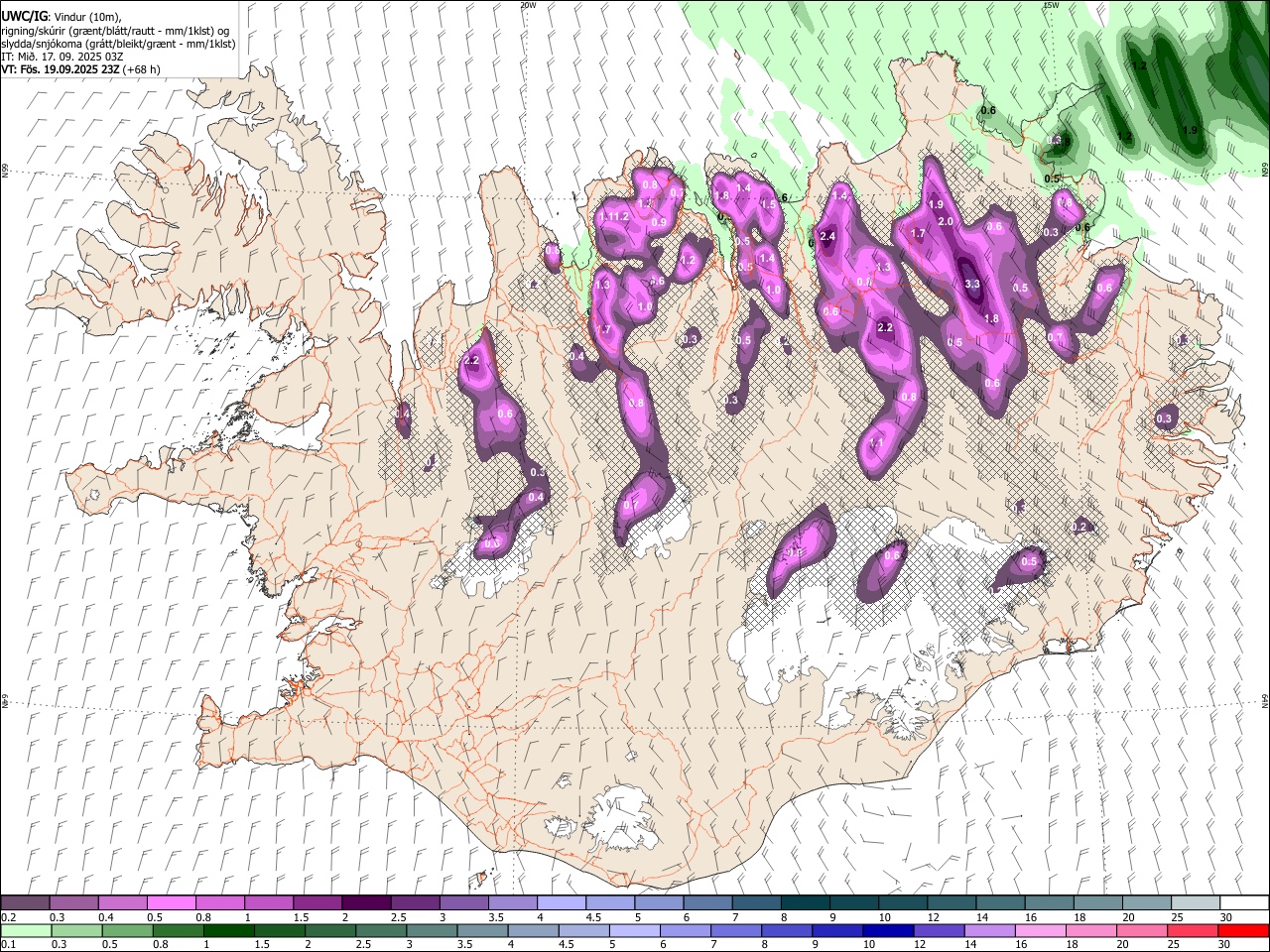Pick the light green rain swatch starting at 0.3
Viewport: 1270px width, 952px height.
click(76, 930)
